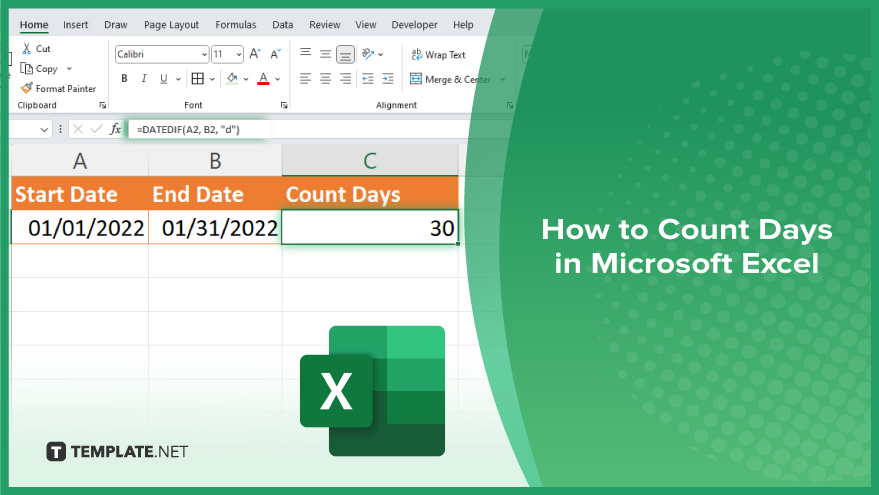879x495 pixels.
Task: Select the End Date header cell
Action: tap(215, 194)
